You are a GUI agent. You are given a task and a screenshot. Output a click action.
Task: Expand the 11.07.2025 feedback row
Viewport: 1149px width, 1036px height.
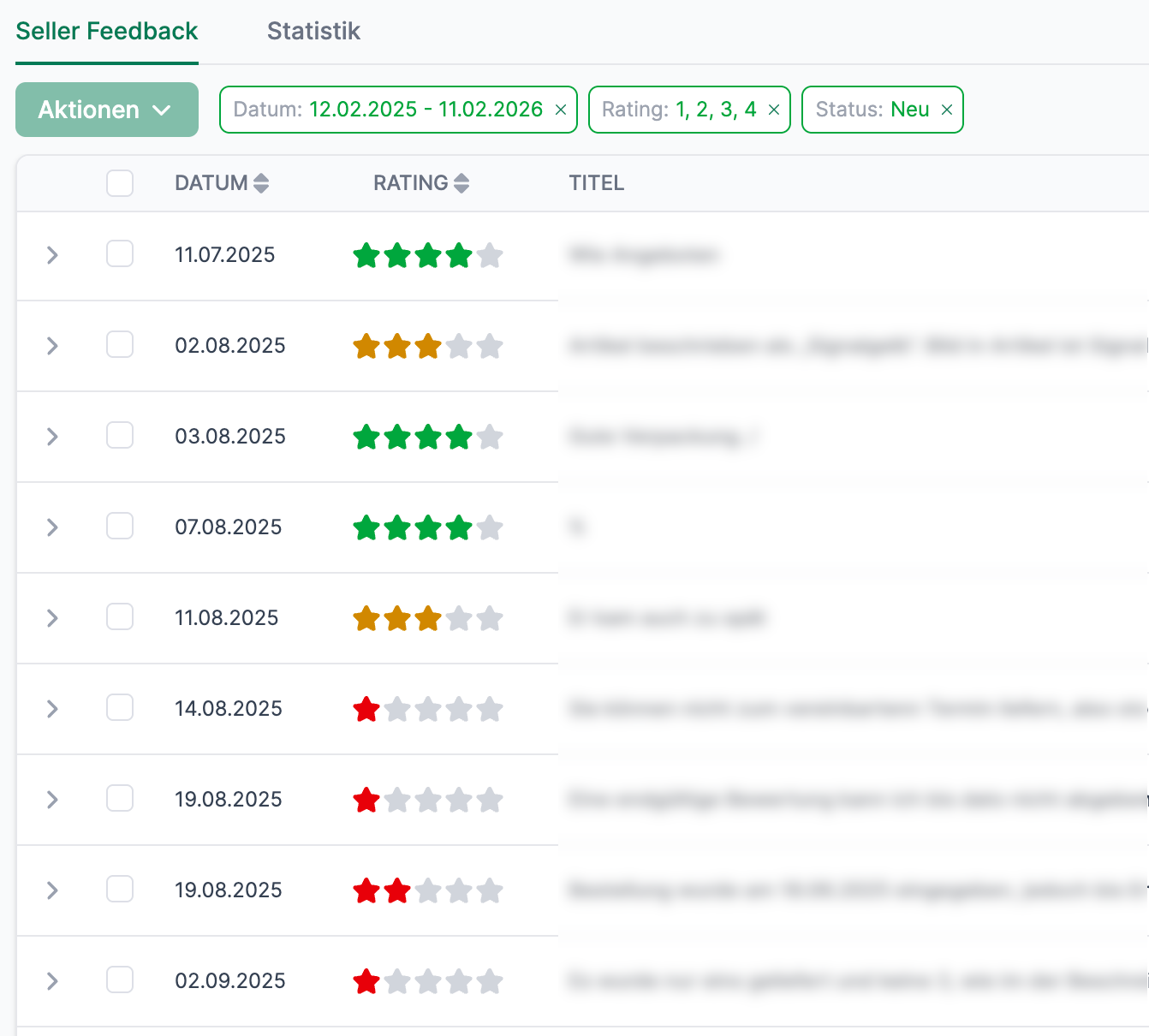[52, 255]
